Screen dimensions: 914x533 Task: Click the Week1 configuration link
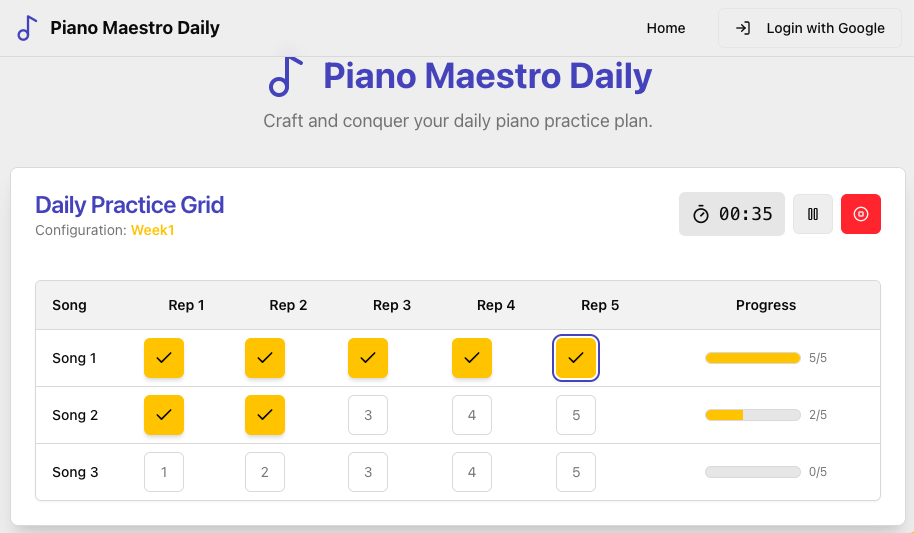pos(153,230)
